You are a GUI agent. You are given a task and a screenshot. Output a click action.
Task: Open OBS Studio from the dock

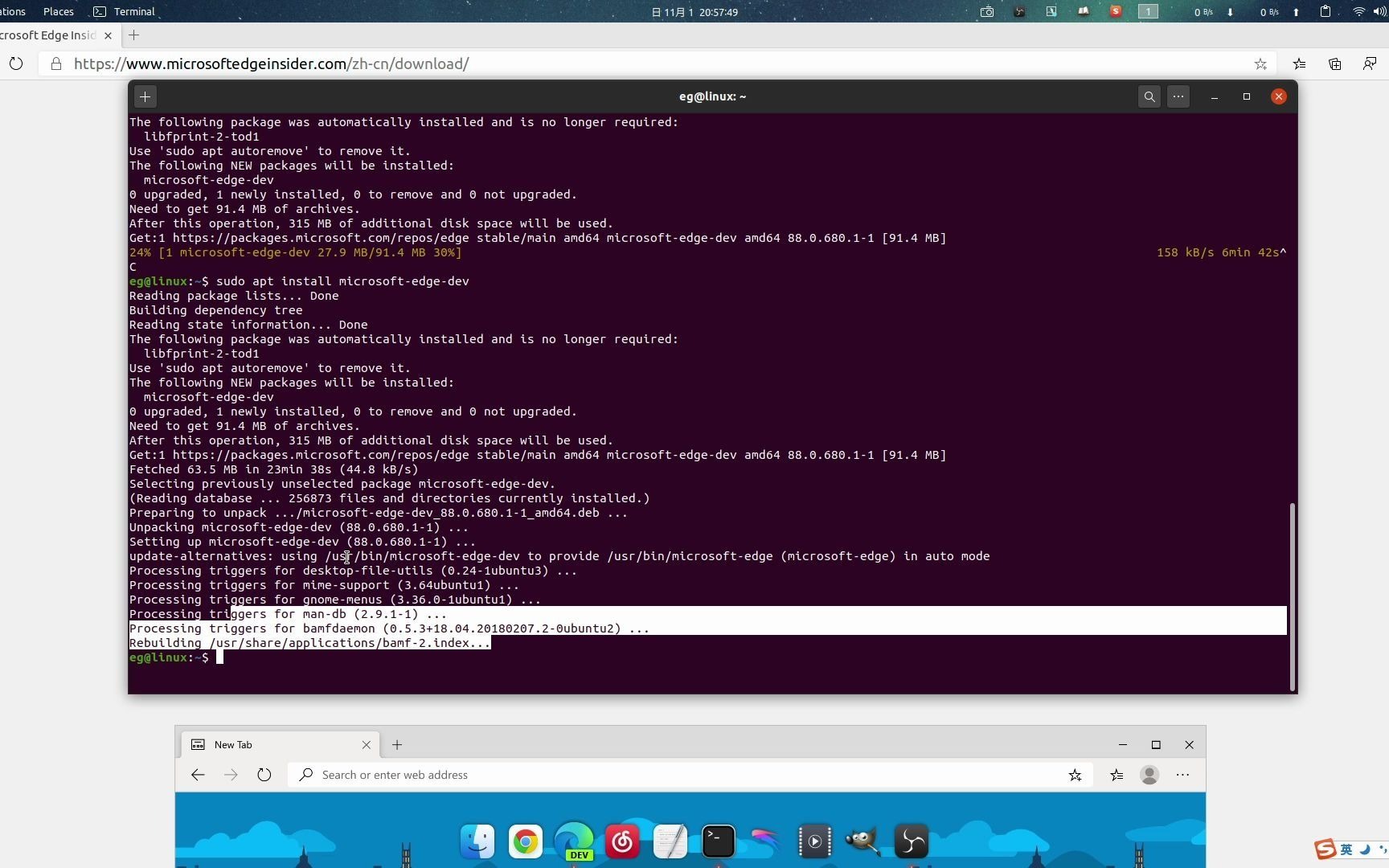tap(911, 841)
